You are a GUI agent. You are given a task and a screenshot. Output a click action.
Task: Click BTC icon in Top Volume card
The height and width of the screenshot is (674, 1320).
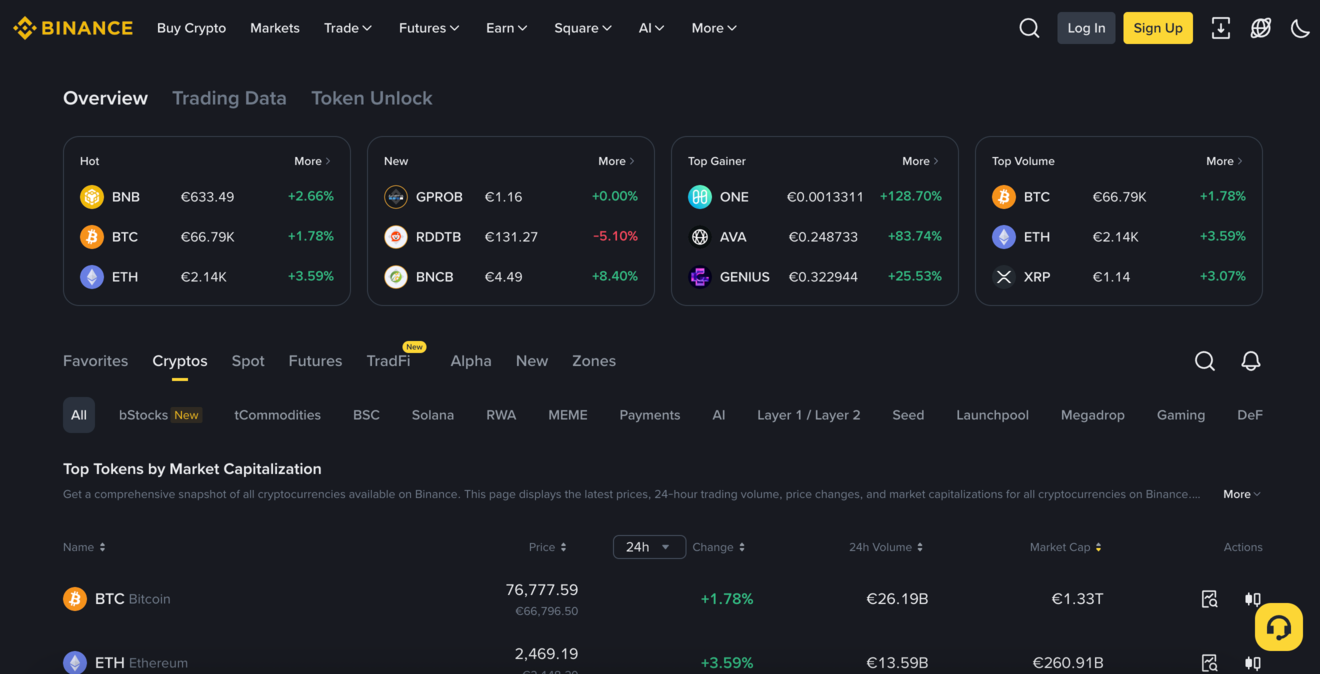pyautogui.click(x=1004, y=197)
